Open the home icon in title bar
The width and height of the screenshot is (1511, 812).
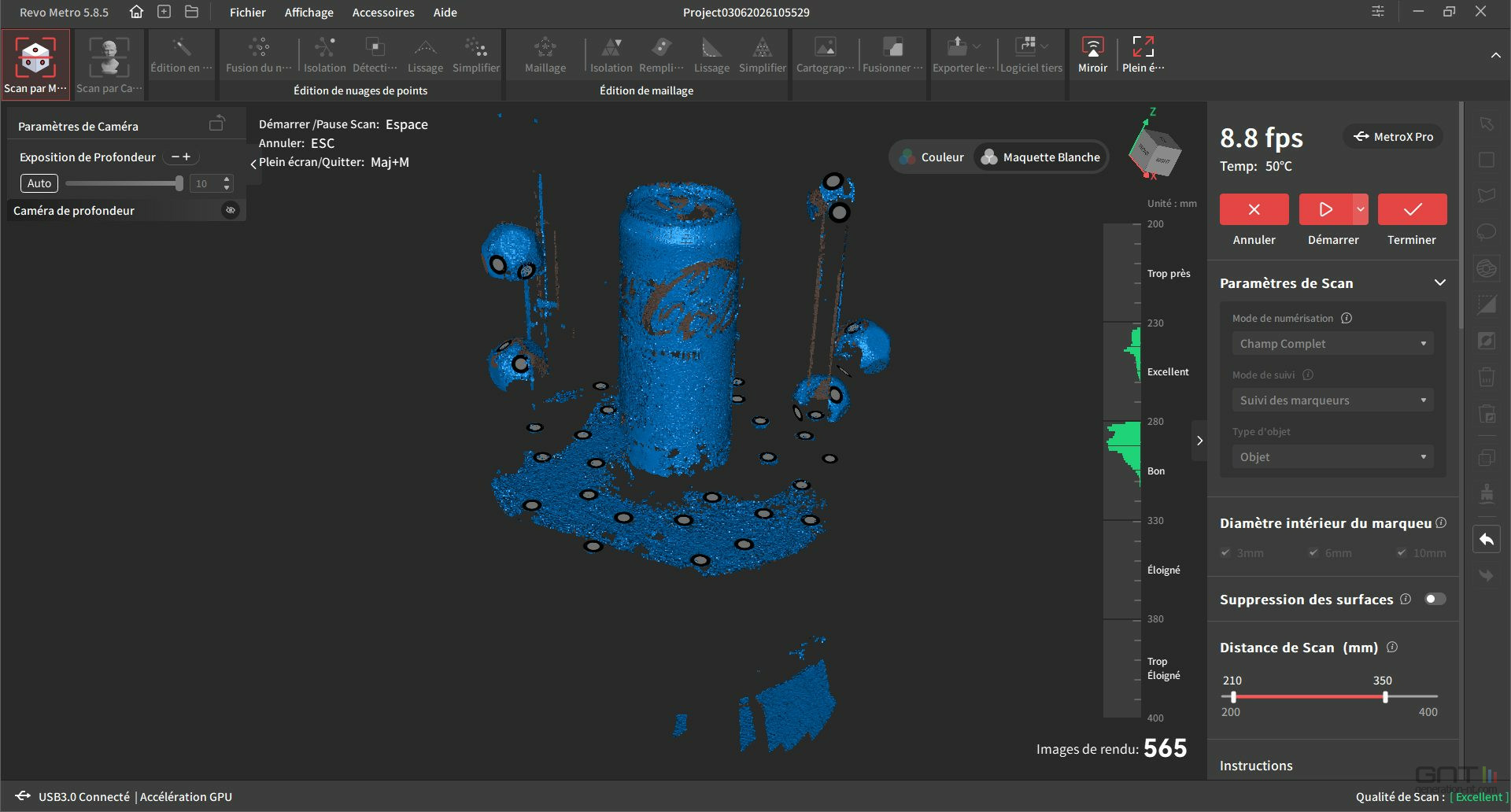point(137,12)
